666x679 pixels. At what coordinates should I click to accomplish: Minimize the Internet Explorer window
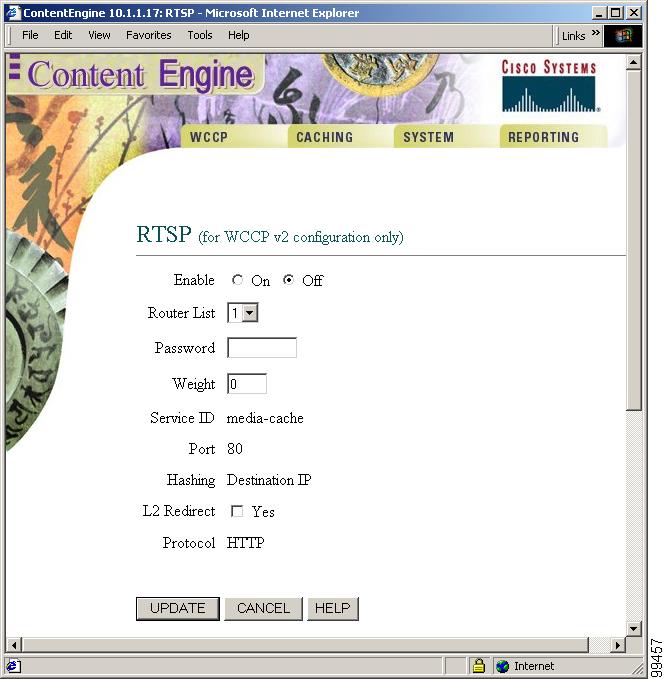click(x=599, y=13)
